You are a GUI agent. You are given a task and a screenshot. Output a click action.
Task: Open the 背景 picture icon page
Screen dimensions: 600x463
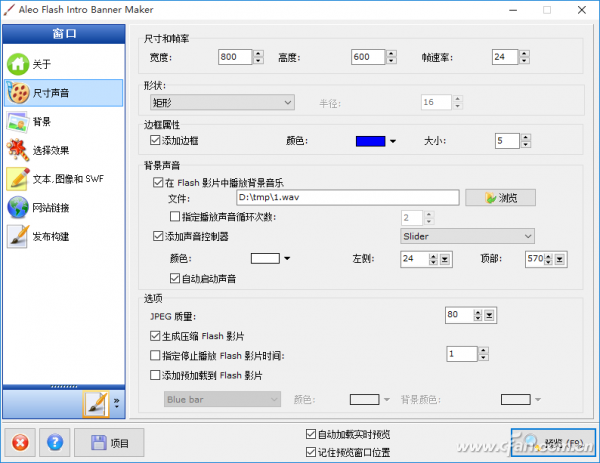[x=18, y=122]
